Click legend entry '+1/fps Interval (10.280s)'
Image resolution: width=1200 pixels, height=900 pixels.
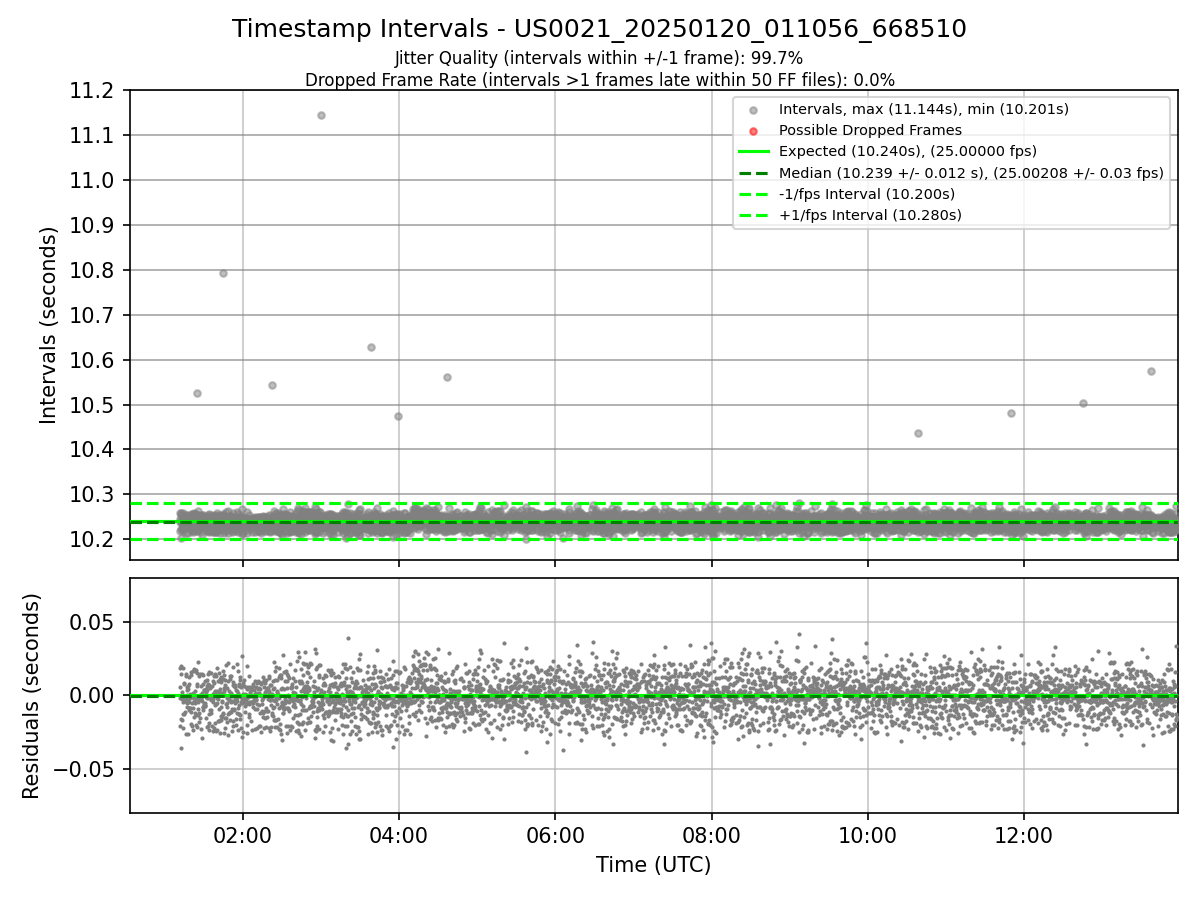tap(870, 215)
